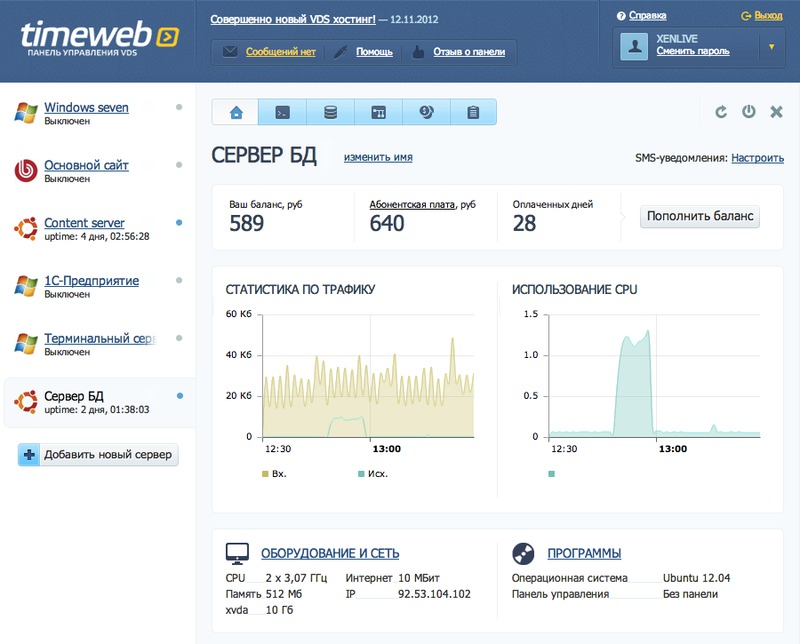The image size is (800, 644).
Task: Click the Справка question mark icon
Action: click(x=621, y=16)
